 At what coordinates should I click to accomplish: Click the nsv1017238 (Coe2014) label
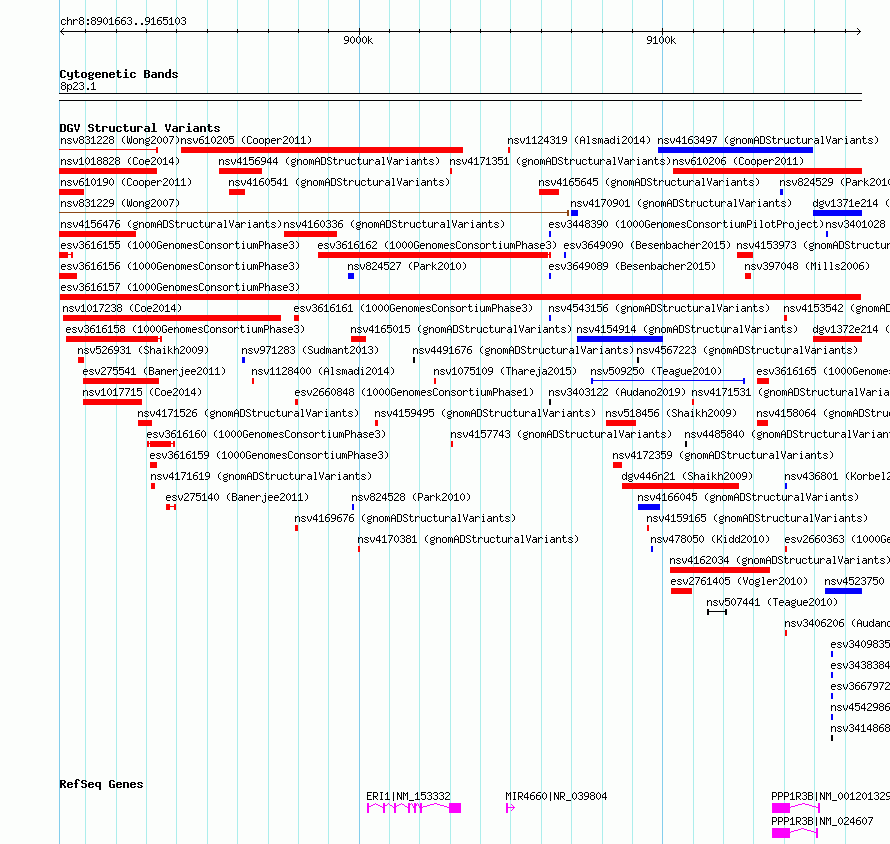point(122,308)
